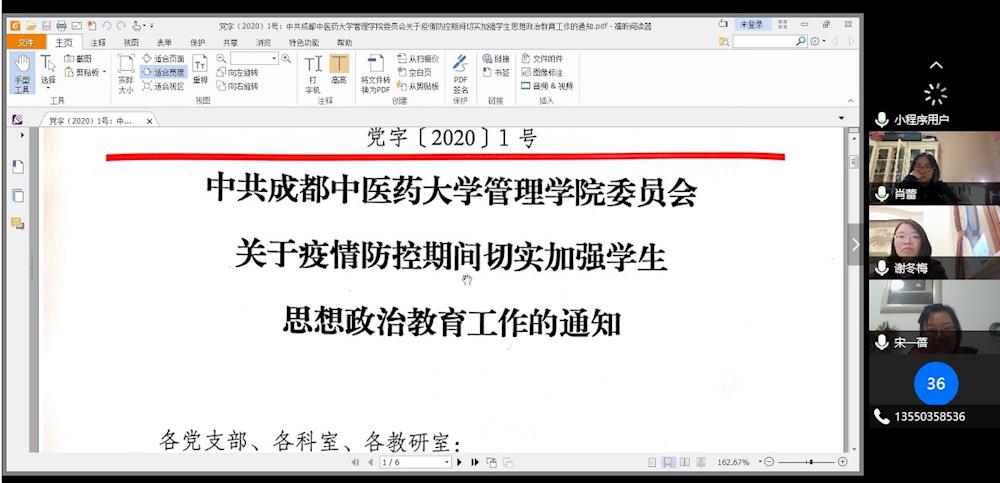Click the Print icon in quick toolbar

pyautogui.click(x=61, y=26)
